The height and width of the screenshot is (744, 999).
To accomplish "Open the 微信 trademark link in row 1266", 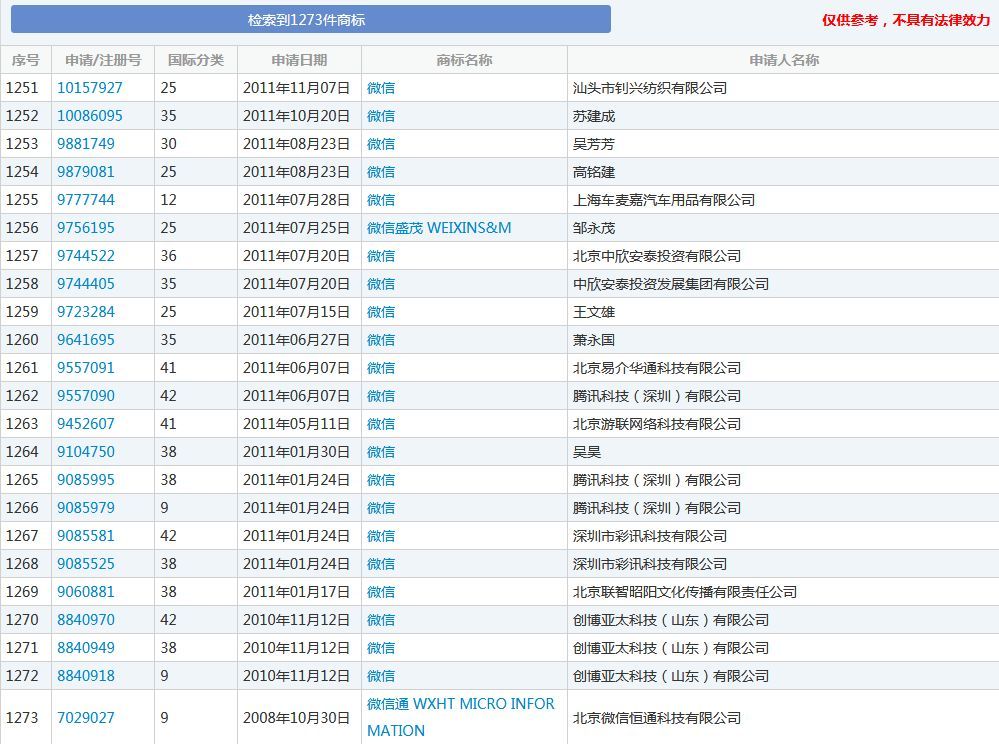I will click(381, 508).
